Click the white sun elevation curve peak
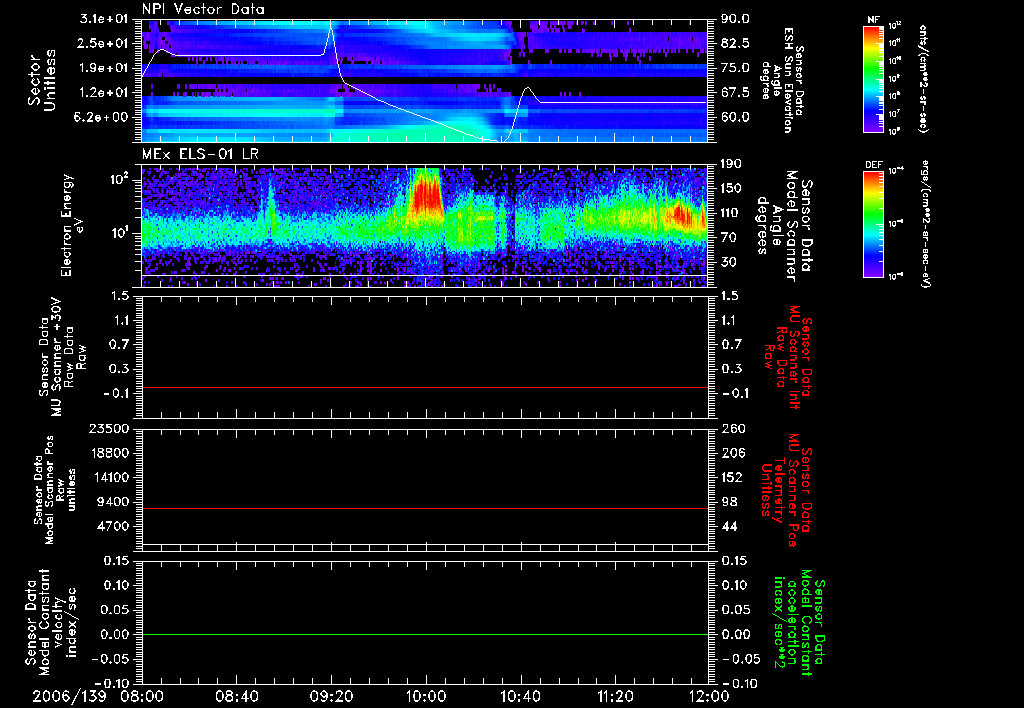1024x708 pixels. point(331,25)
